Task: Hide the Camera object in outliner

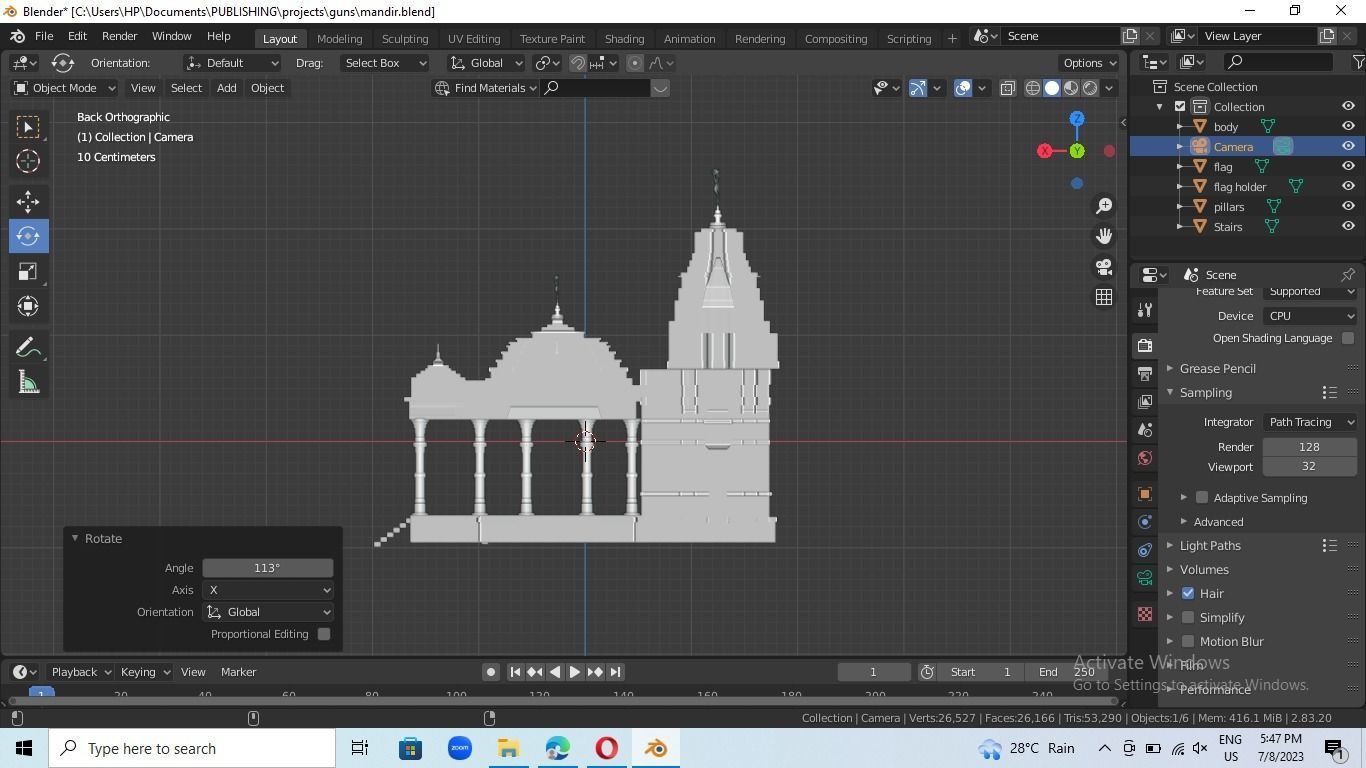Action: 1348,146
